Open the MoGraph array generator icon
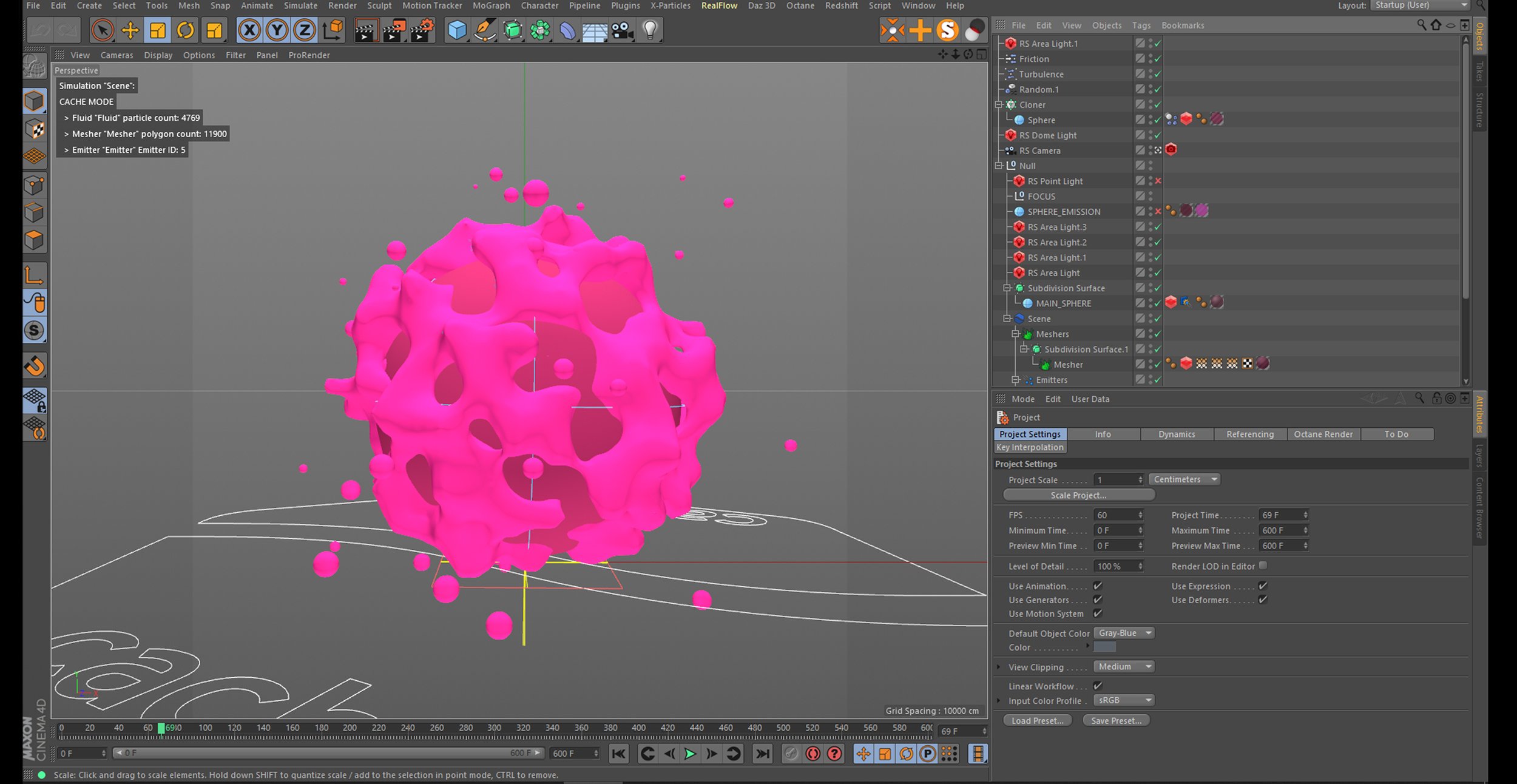This screenshot has width=1517, height=784. 539,30
